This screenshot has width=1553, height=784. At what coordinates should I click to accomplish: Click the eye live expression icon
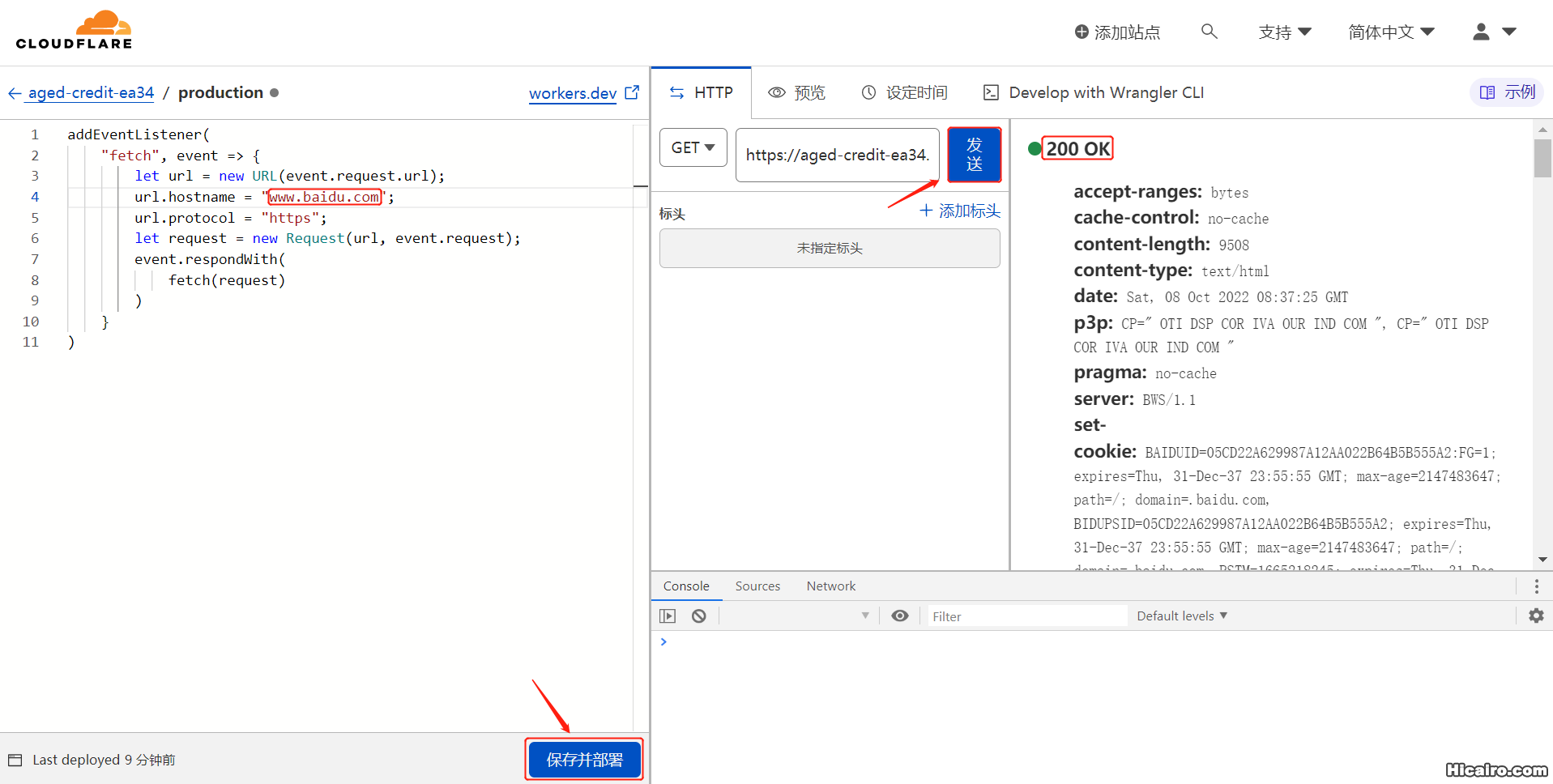[899, 616]
